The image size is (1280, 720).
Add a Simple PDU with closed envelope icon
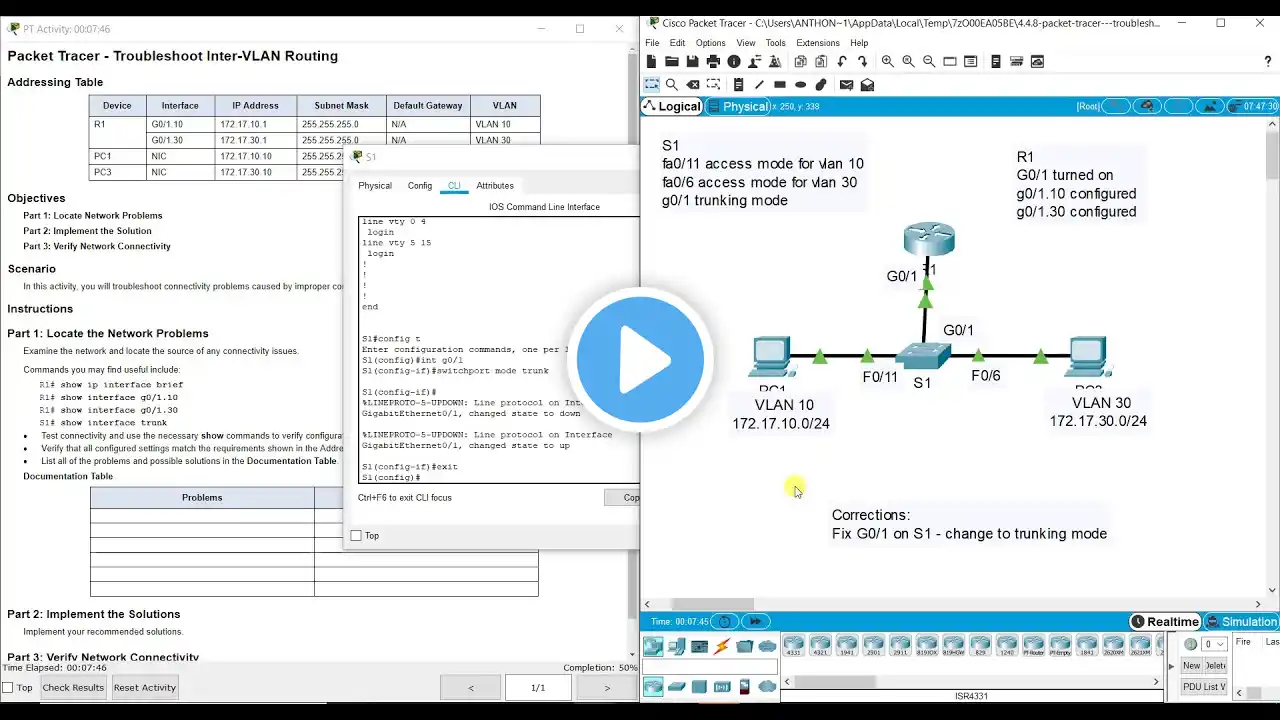click(x=846, y=85)
